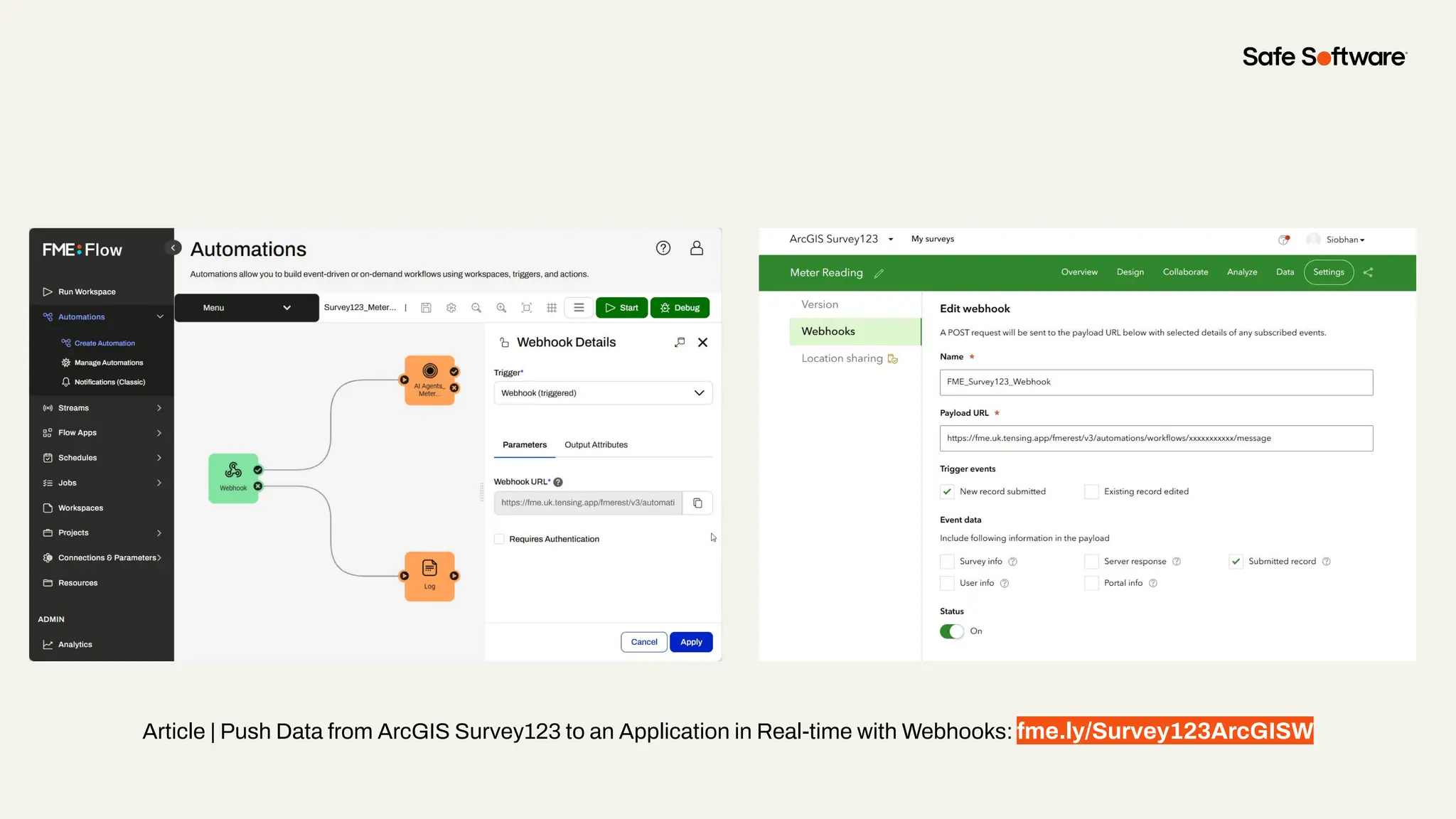Expand Projects in the sidebar
Image resolution: width=1456 pixels, height=819 pixels.
[x=159, y=533]
